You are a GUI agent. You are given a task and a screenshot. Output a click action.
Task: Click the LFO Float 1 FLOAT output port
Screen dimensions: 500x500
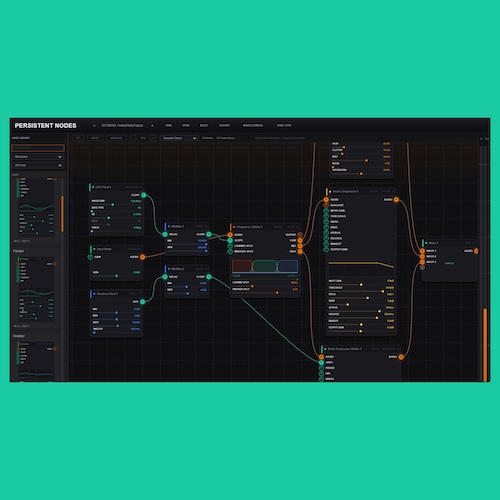coord(144,195)
